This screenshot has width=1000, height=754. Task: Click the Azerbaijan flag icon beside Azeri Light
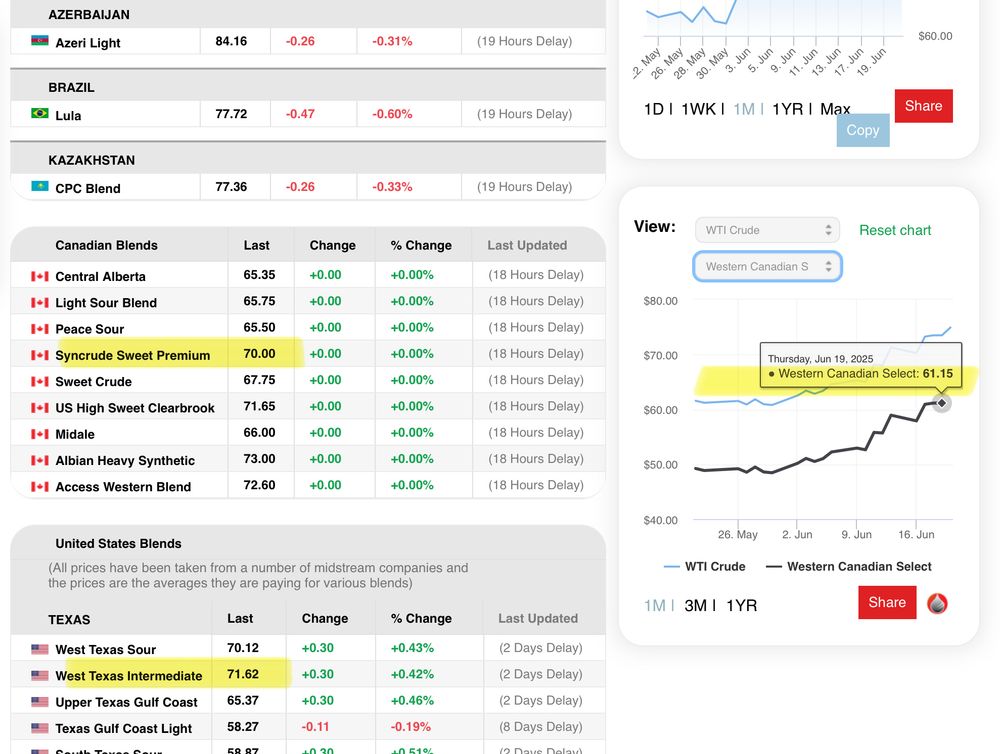tap(40, 41)
